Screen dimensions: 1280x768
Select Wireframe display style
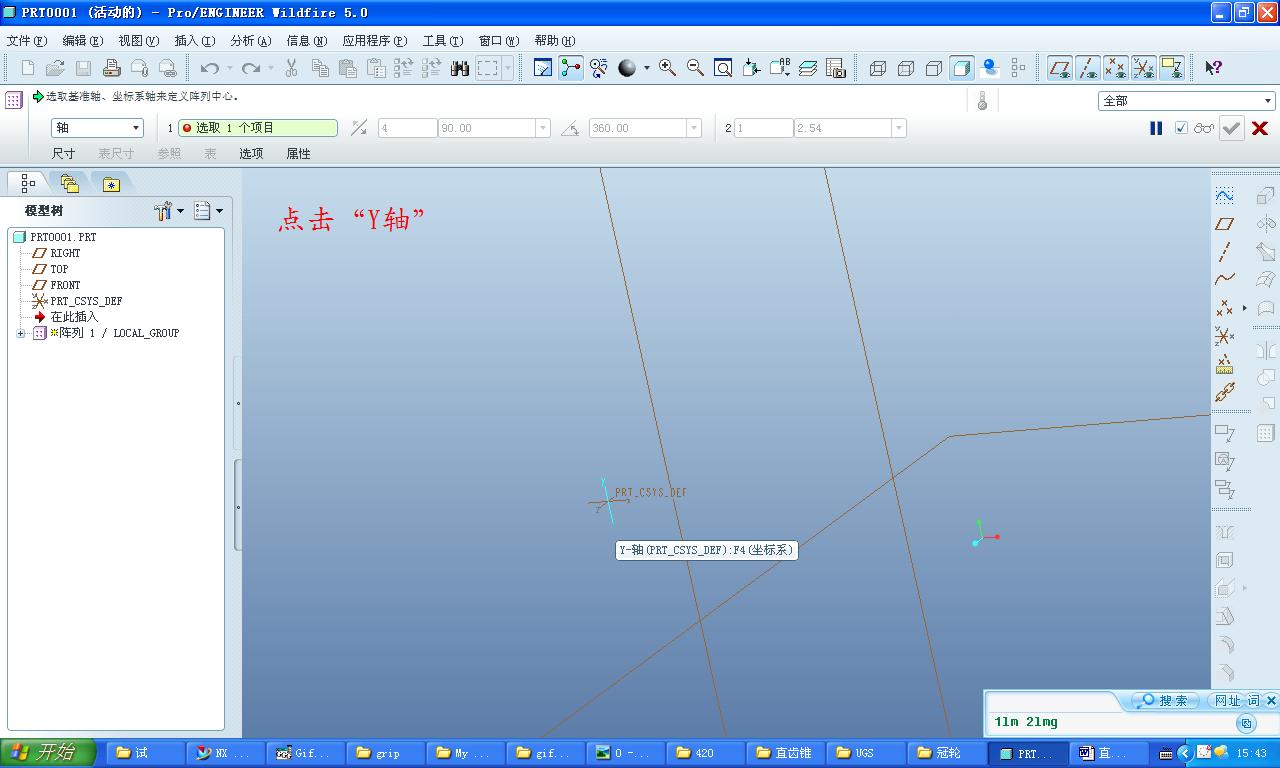(x=878, y=68)
